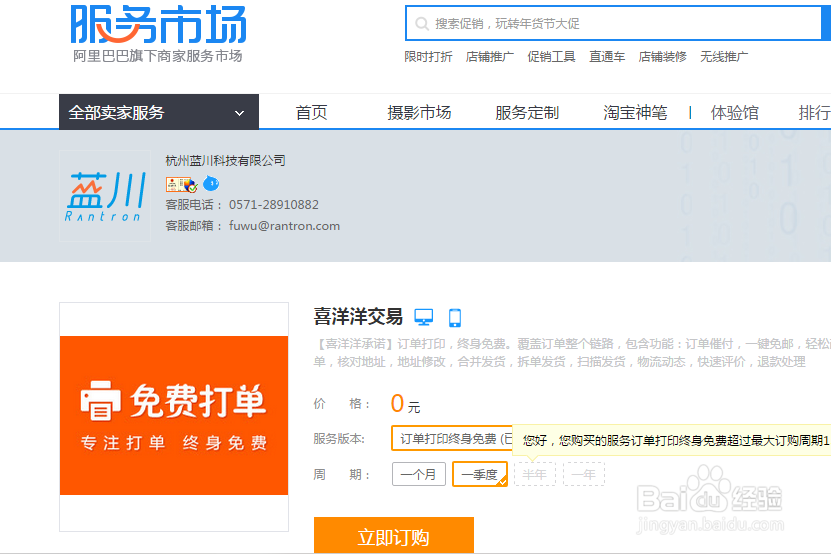Screen dimensions: 831x554
Task: Click the search magnifier icon
Action: click(422, 24)
